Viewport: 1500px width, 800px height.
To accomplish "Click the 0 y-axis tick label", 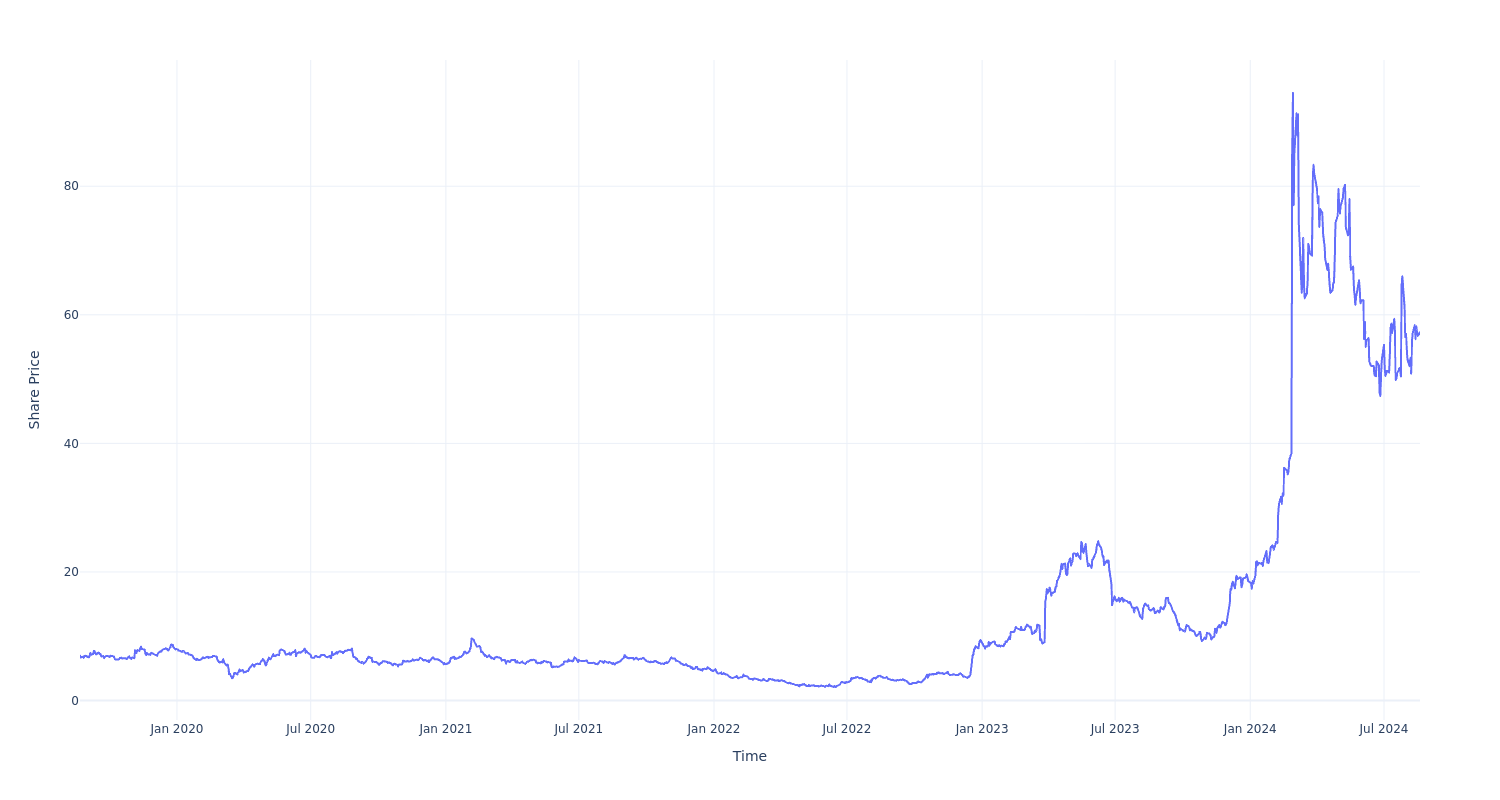I will pos(74,701).
